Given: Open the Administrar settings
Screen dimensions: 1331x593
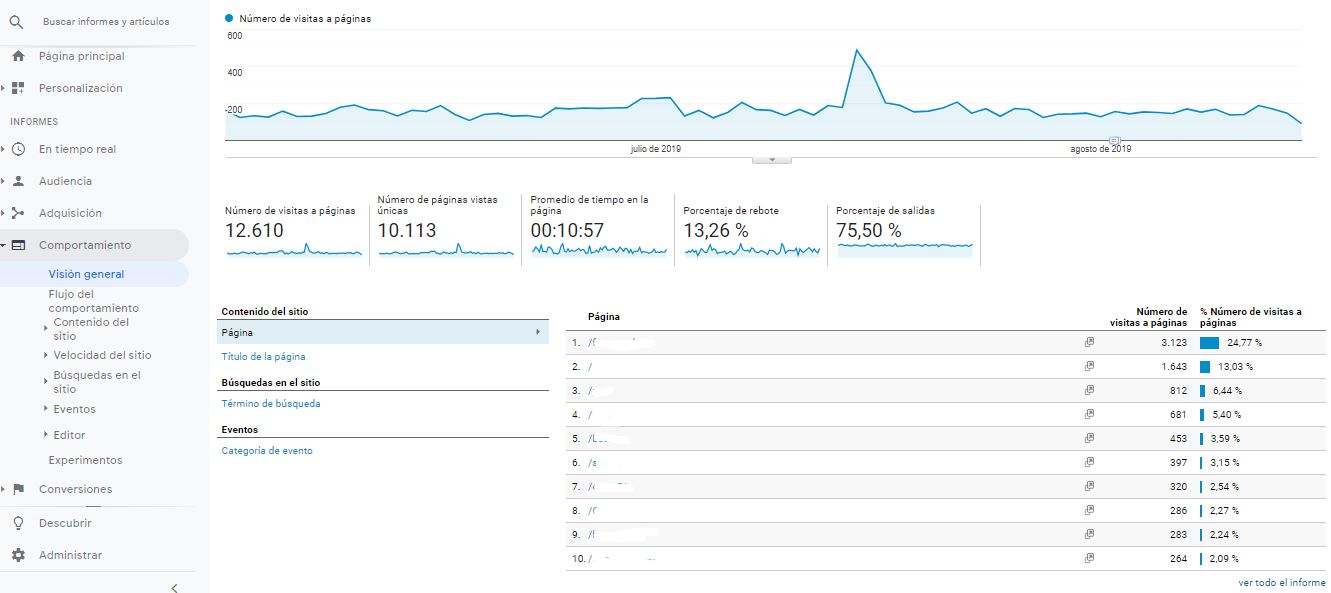Looking at the screenshot, I should pyautogui.click(x=70, y=555).
